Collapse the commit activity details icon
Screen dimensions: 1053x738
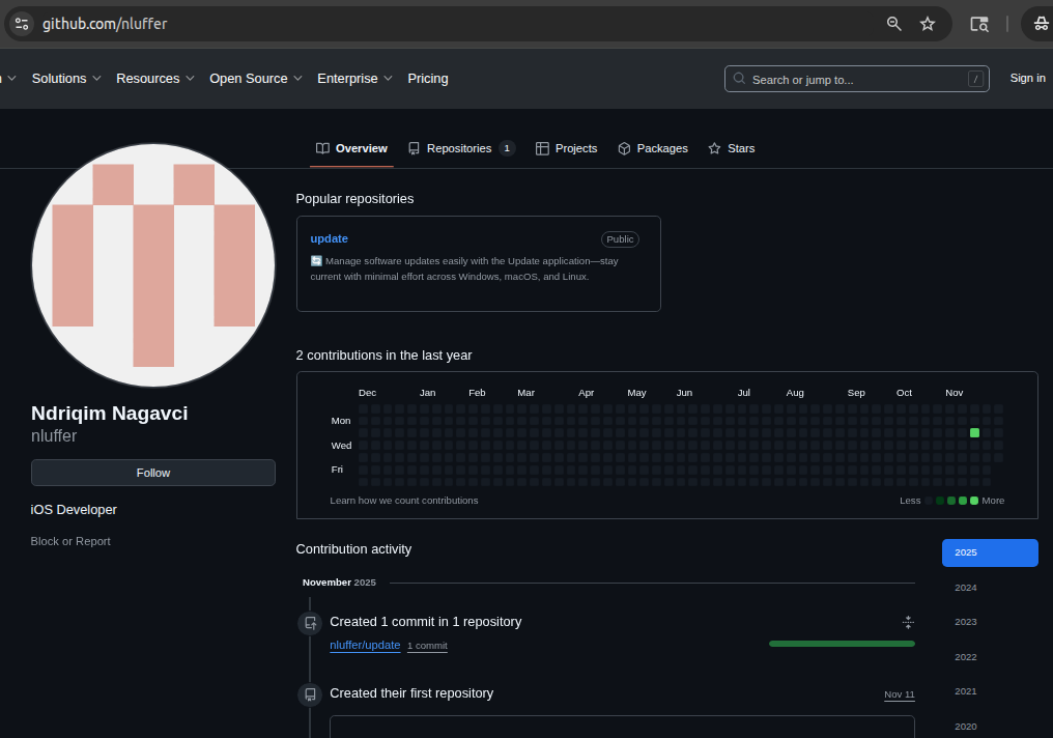[x=908, y=622]
